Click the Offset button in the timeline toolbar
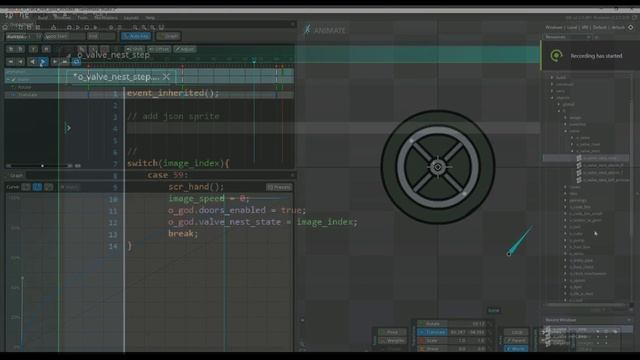 click(159, 49)
